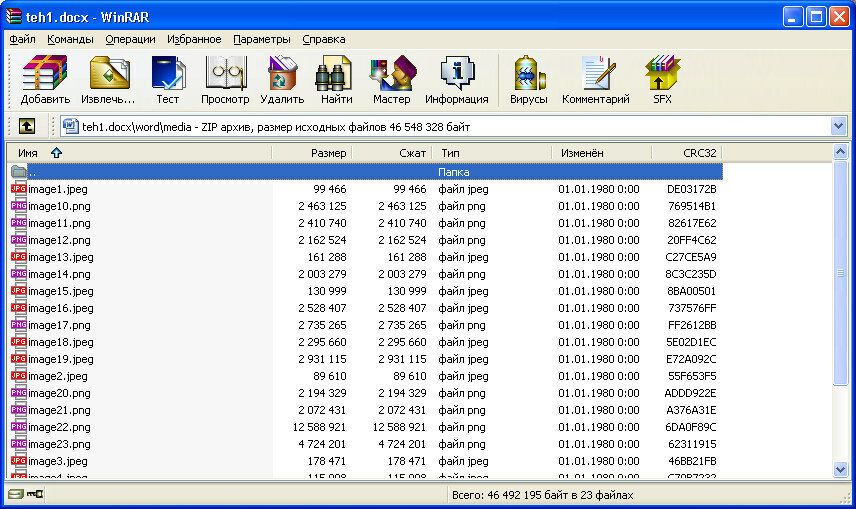This screenshot has width=856, height=509.
Task: Open the Найти (Find) binoculars tool
Action: pos(336,80)
